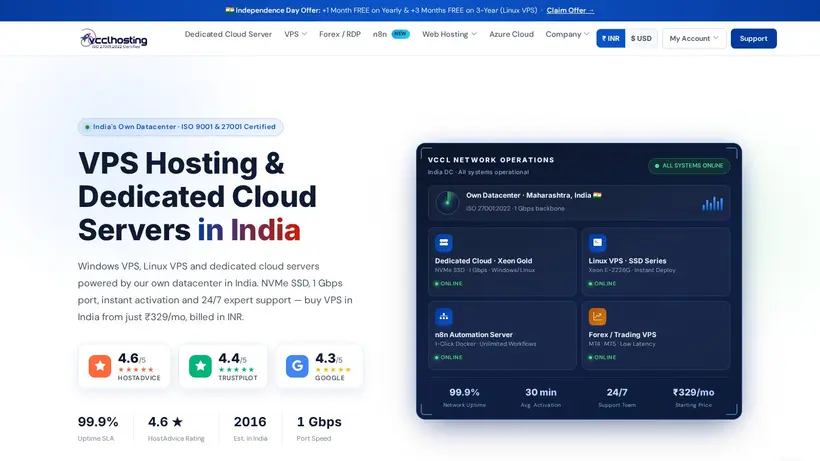The height and width of the screenshot is (461, 820).
Task: Open the My Account dropdown
Action: [694, 39]
